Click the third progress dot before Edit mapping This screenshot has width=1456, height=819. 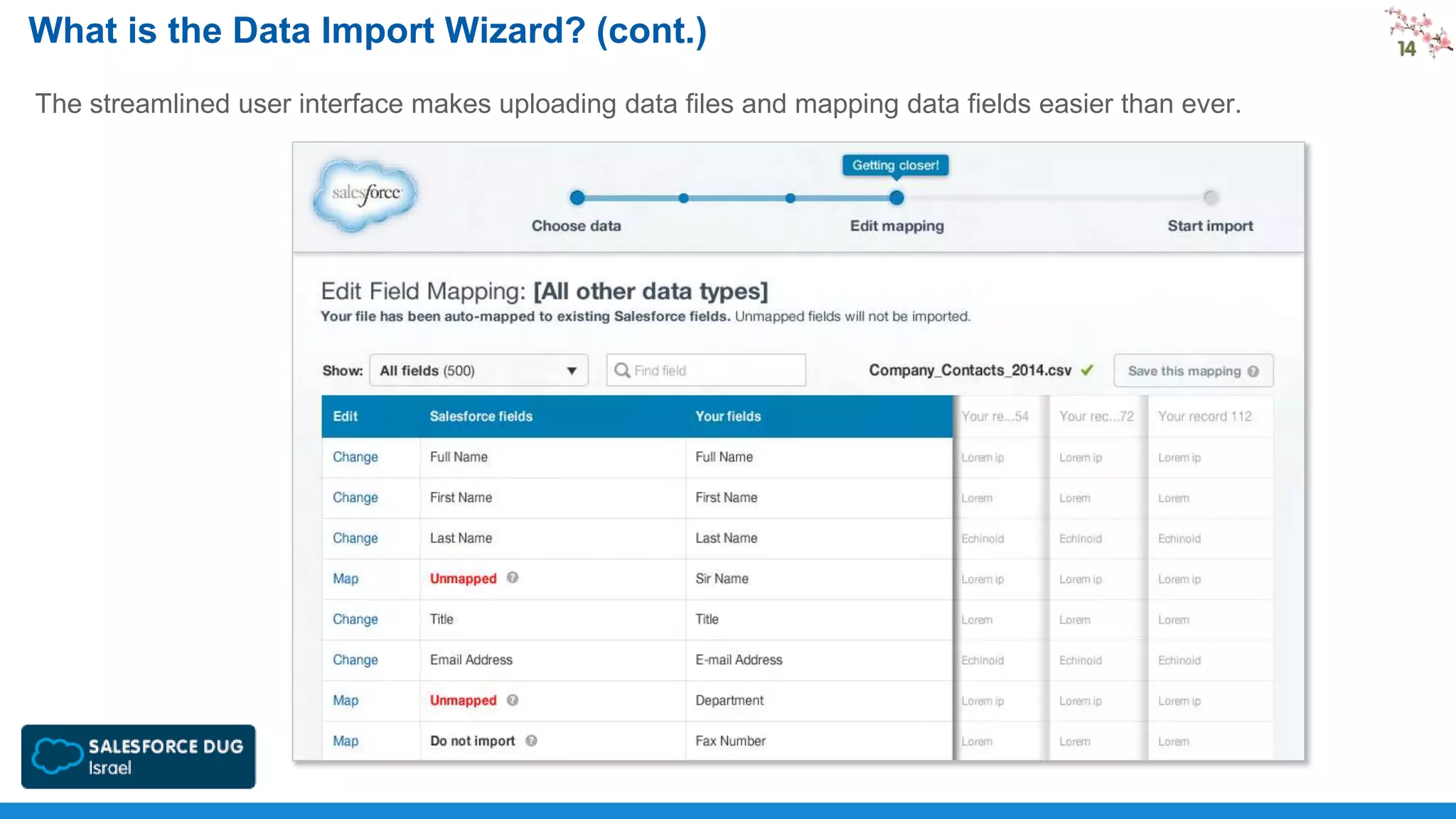pyautogui.click(x=790, y=198)
